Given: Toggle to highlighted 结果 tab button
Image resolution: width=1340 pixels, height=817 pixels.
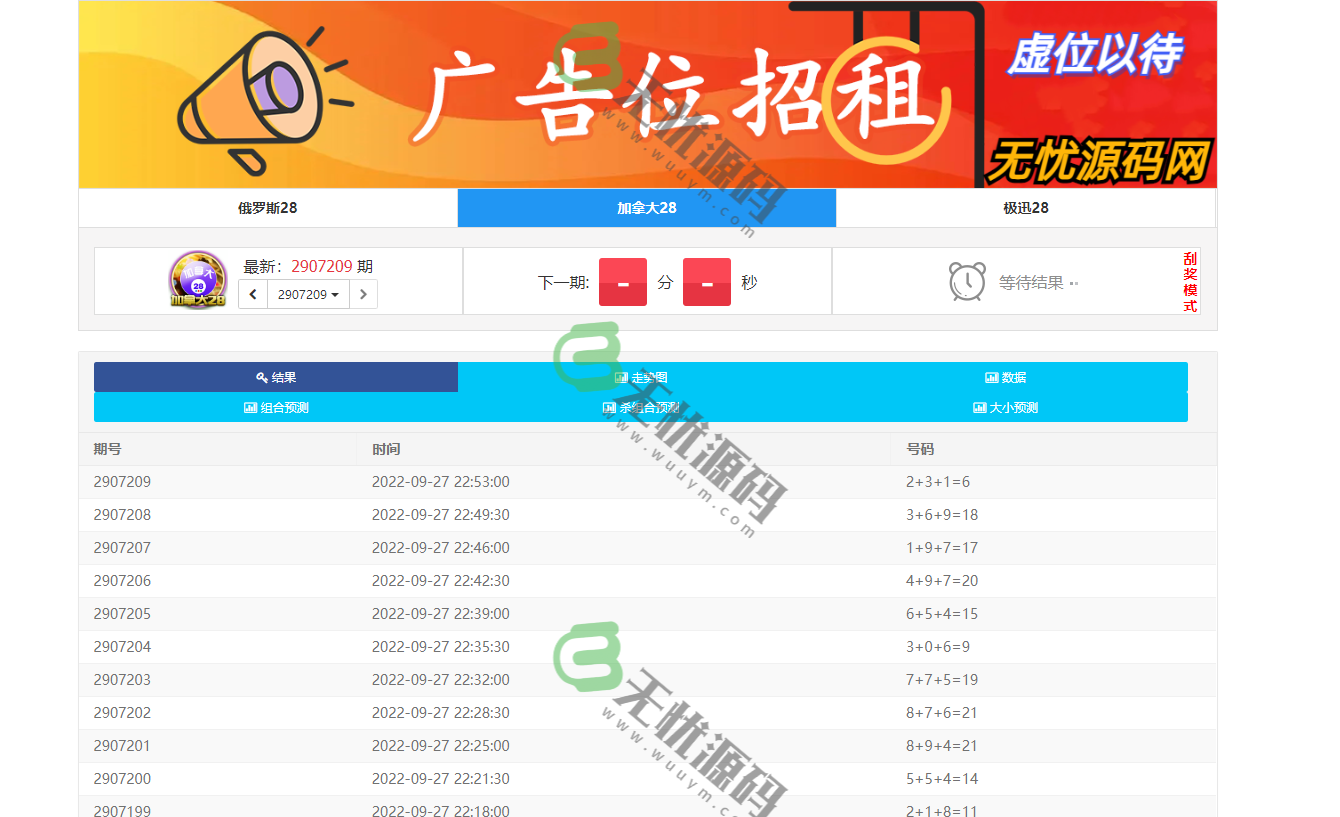Looking at the screenshot, I should pos(275,377).
